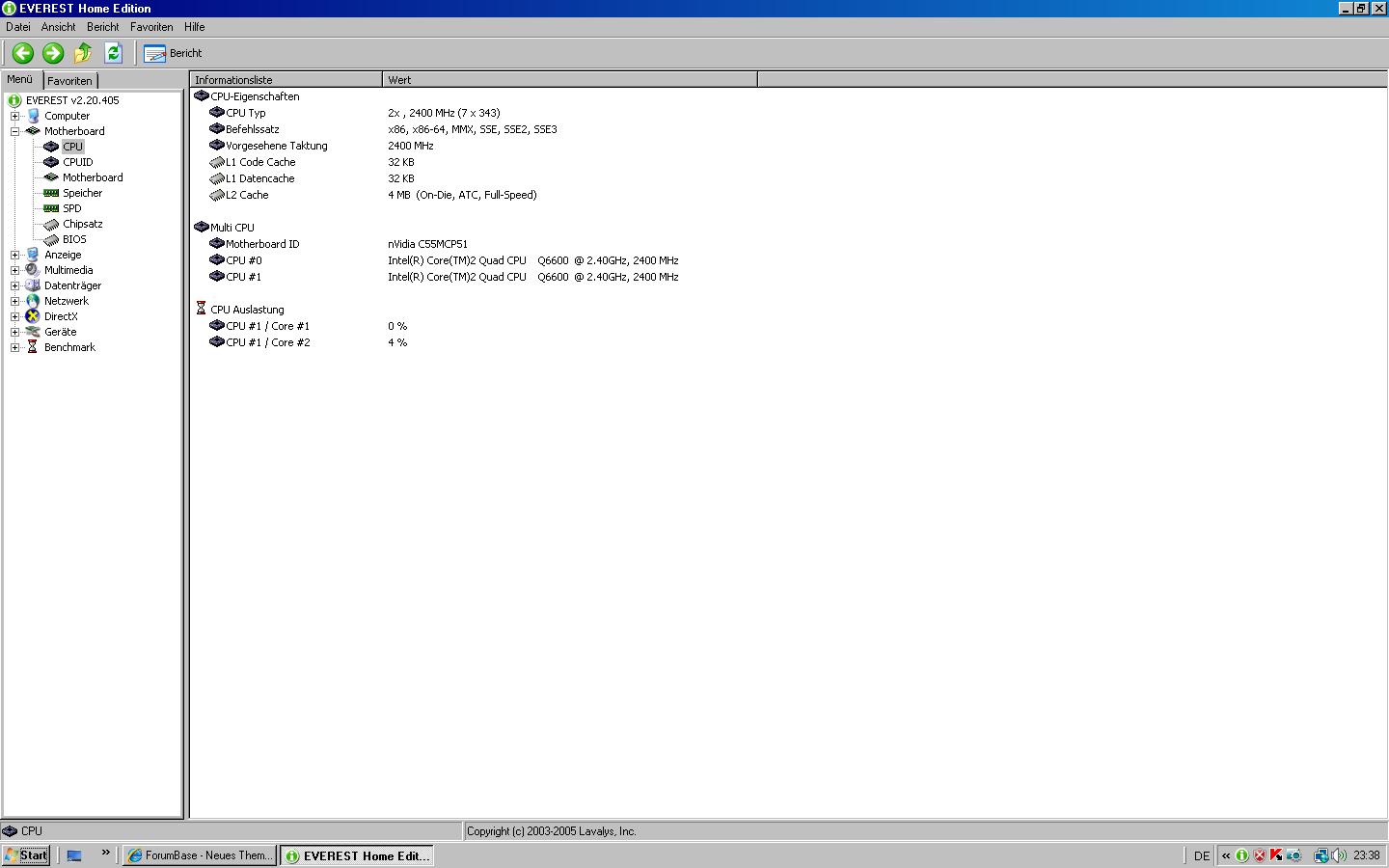This screenshot has width=1389, height=868.
Task: Expand the Geräte tree node
Action: point(14,332)
